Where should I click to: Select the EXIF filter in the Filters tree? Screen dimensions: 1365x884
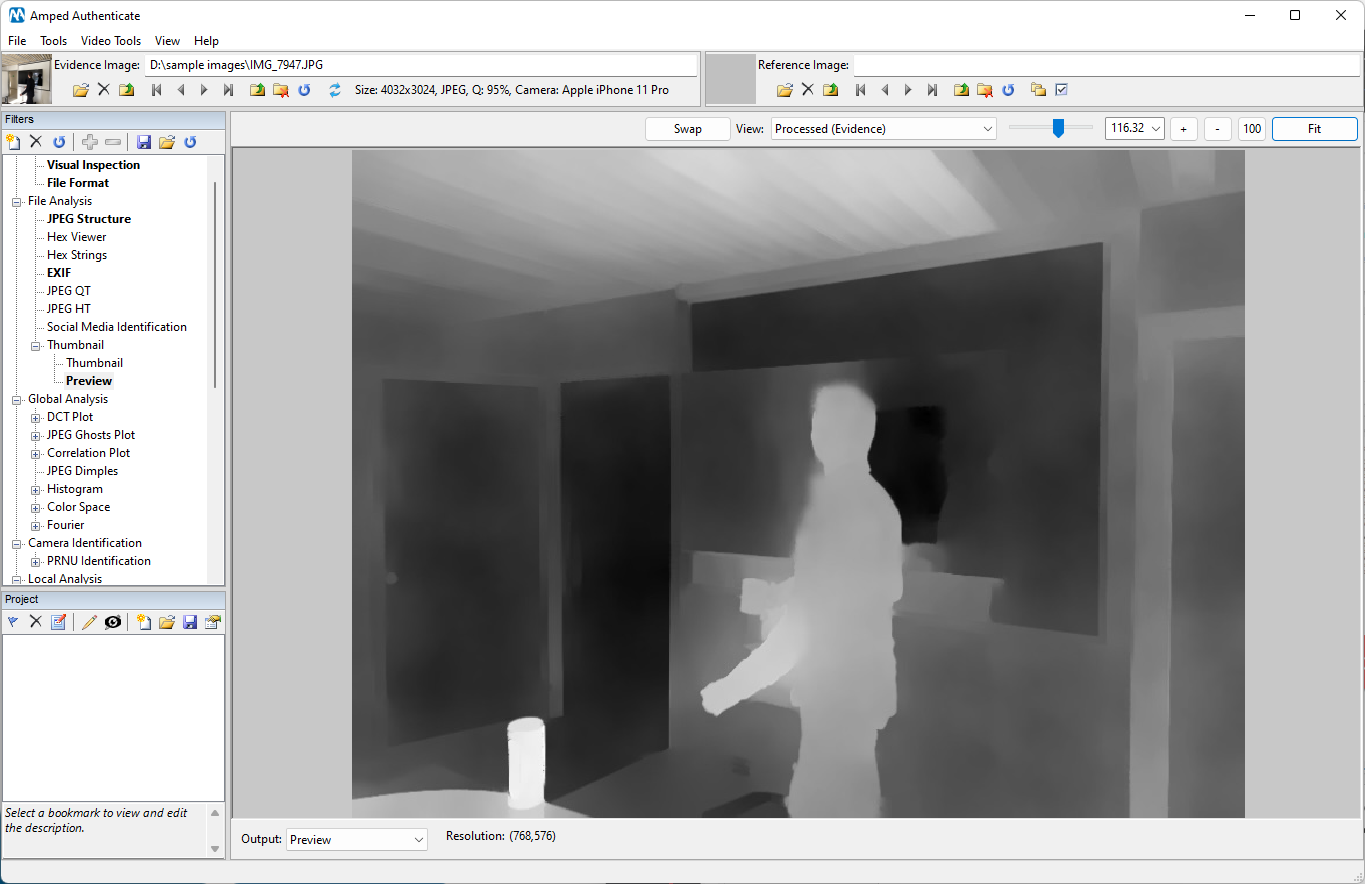coord(59,272)
